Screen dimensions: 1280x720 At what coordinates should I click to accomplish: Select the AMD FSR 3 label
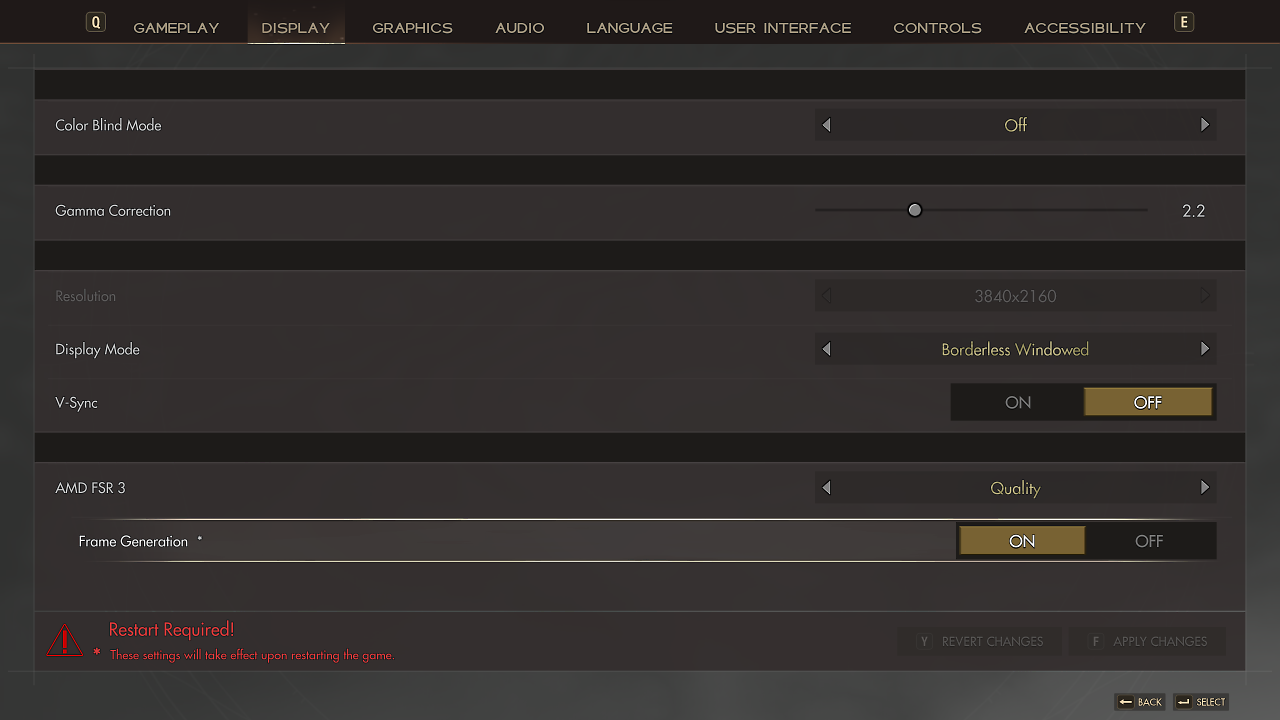point(90,488)
